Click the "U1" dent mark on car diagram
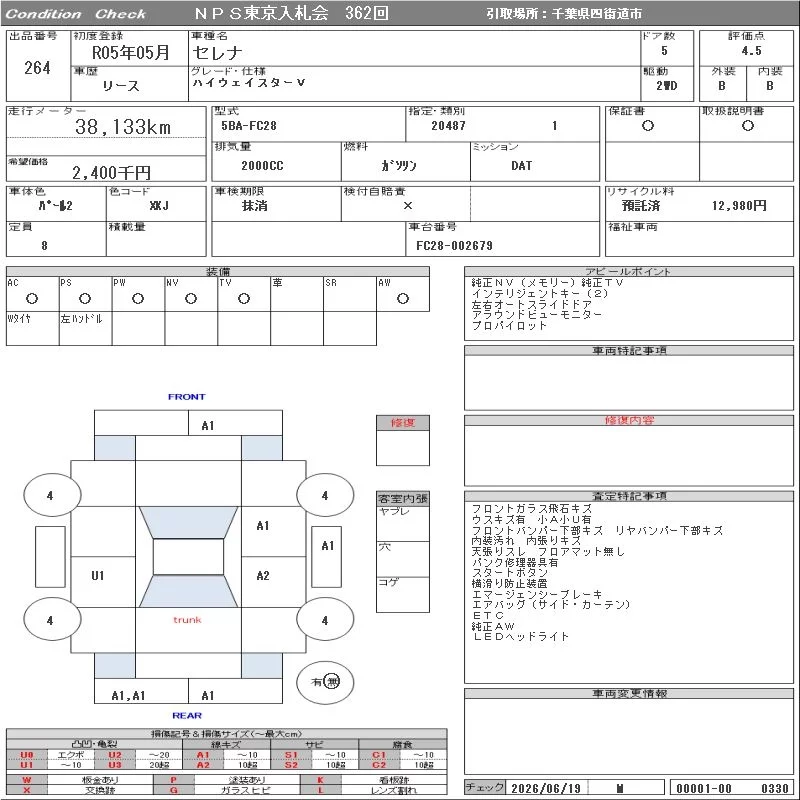Viewport: 800px width, 800px height. pos(97,576)
